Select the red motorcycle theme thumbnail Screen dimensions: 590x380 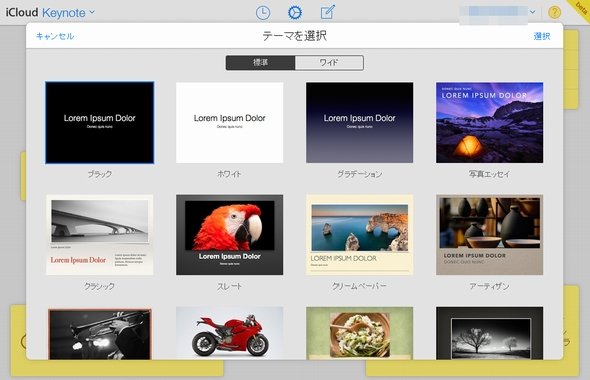coord(230,333)
